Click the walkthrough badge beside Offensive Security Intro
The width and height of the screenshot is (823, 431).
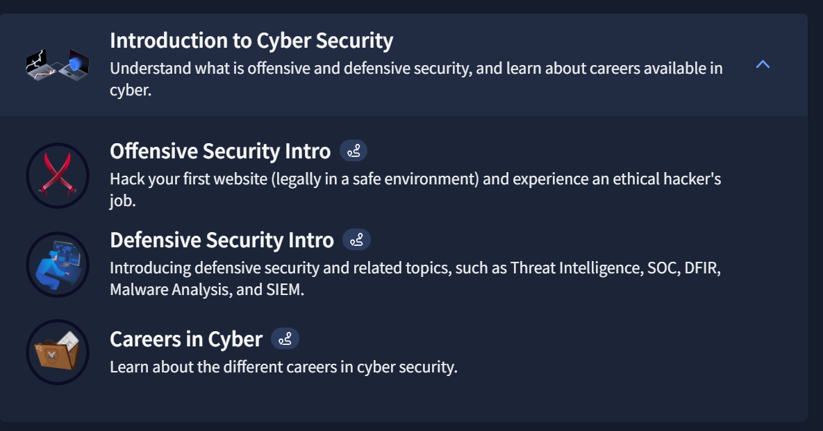tap(353, 151)
